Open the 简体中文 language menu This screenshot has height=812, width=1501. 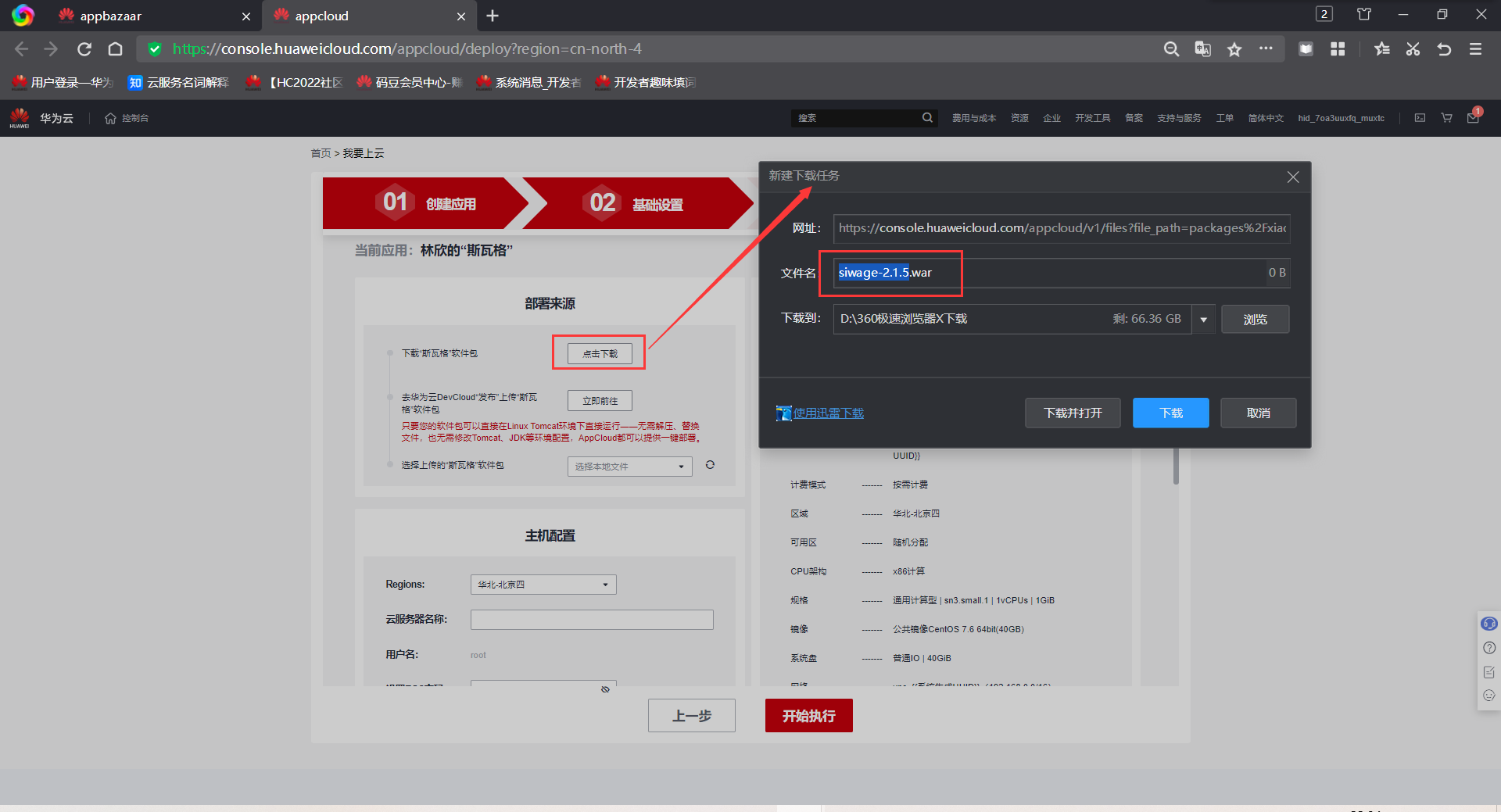1266,118
